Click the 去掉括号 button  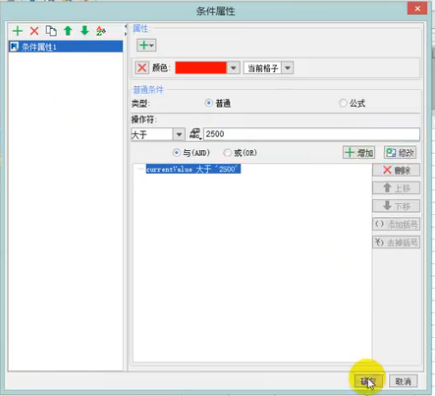[x=396, y=242]
